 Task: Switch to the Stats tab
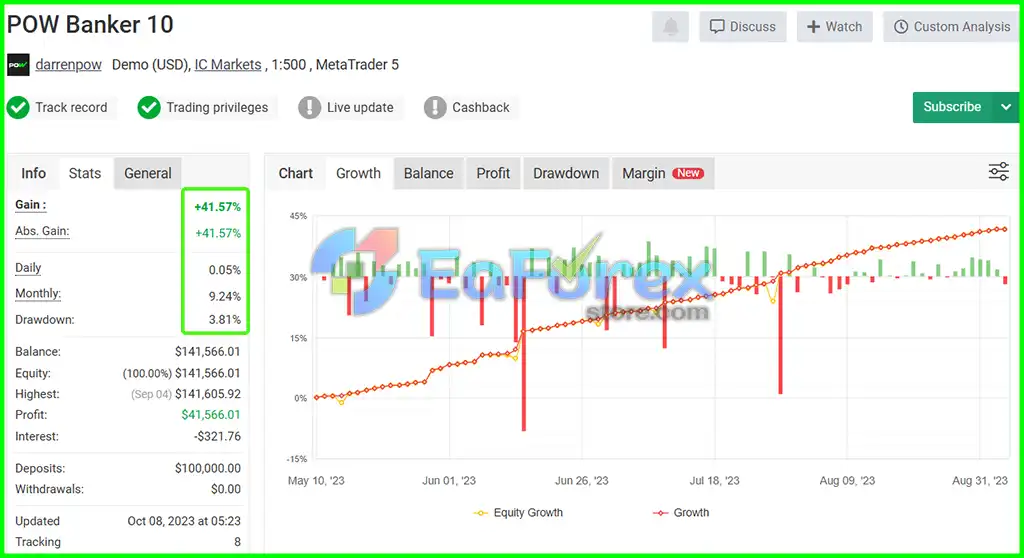[85, 173]
